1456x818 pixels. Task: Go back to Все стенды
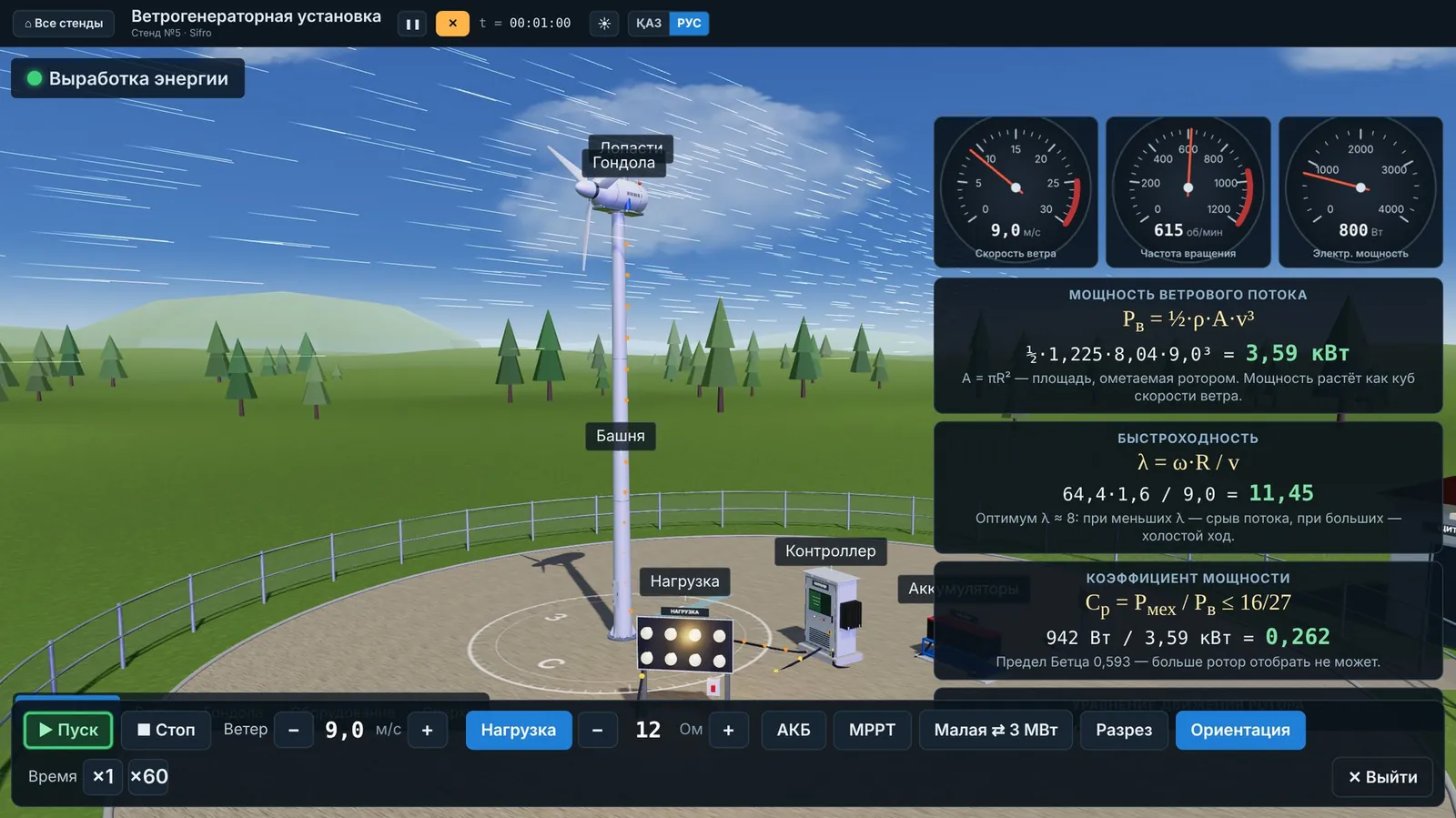(64, 24)
